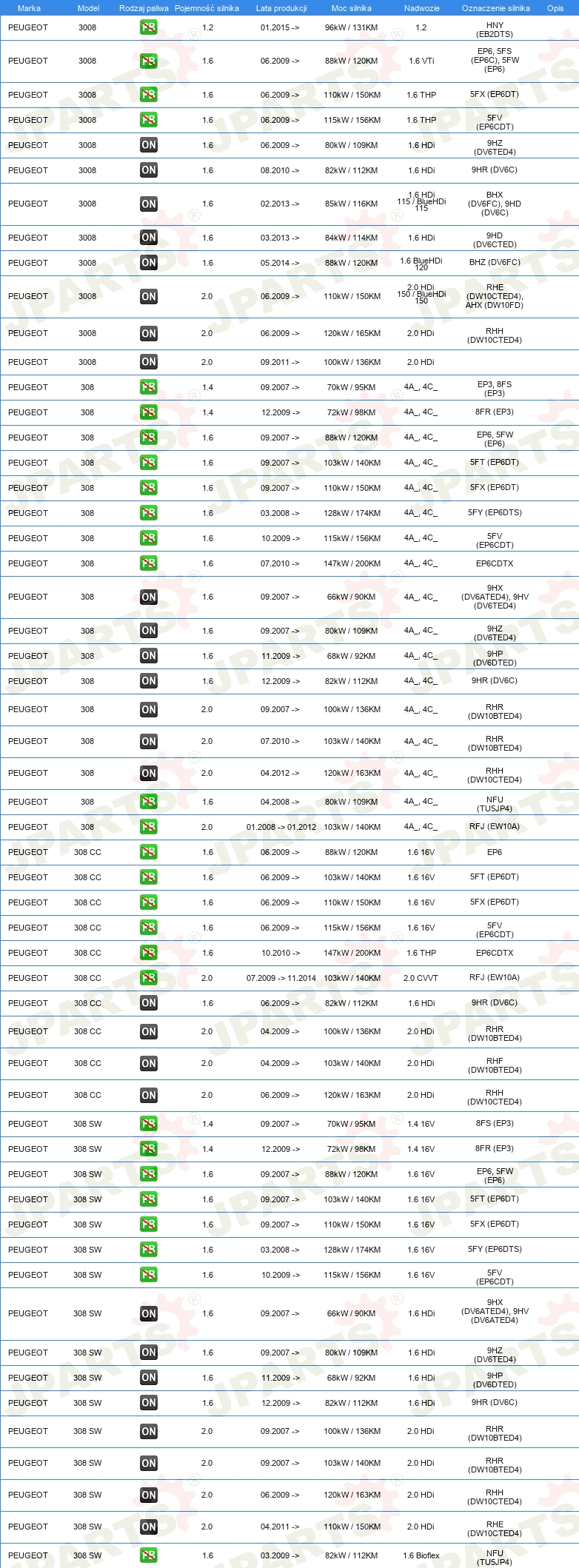Click diesel ON icon in 308 SW 66kW/90KM row
The width and height of the screenshot is (579, 1568).
click(x=148, y=1313)
